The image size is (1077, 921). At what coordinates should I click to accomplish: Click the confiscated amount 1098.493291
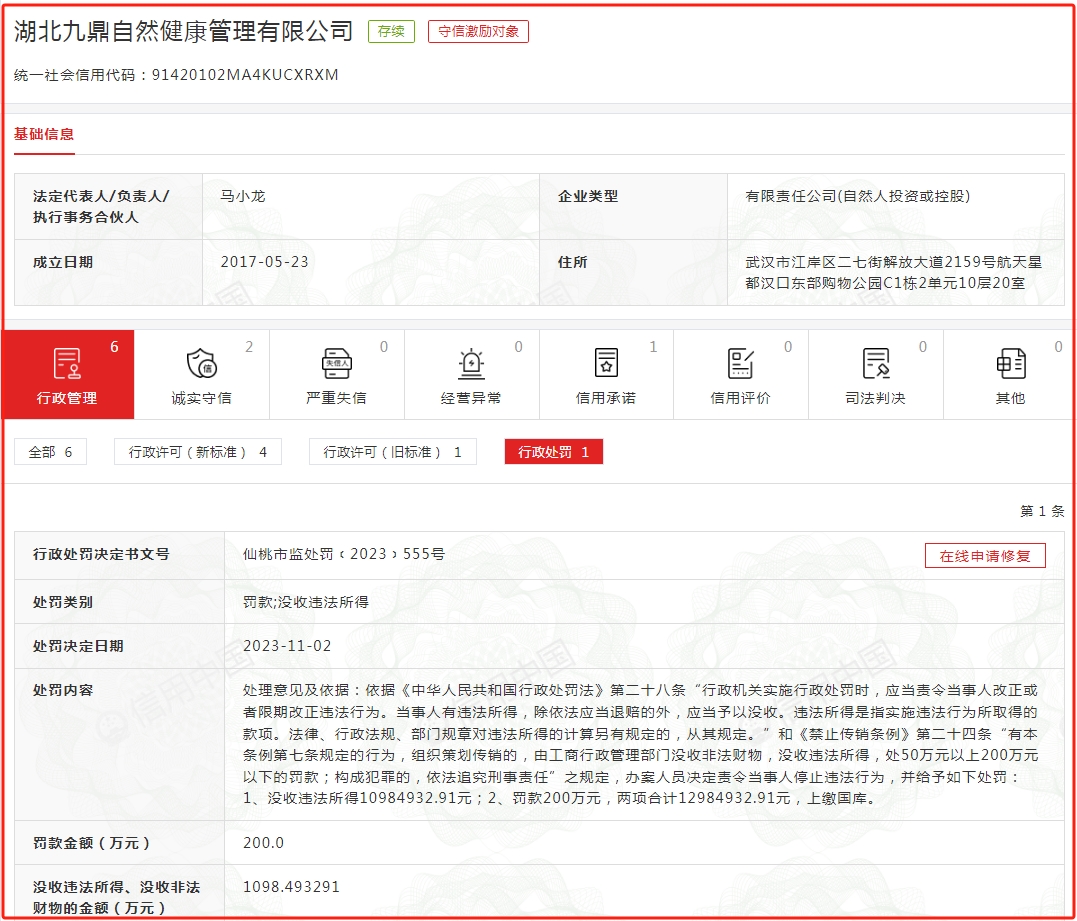pyautogui.click(x=291, y=887)
